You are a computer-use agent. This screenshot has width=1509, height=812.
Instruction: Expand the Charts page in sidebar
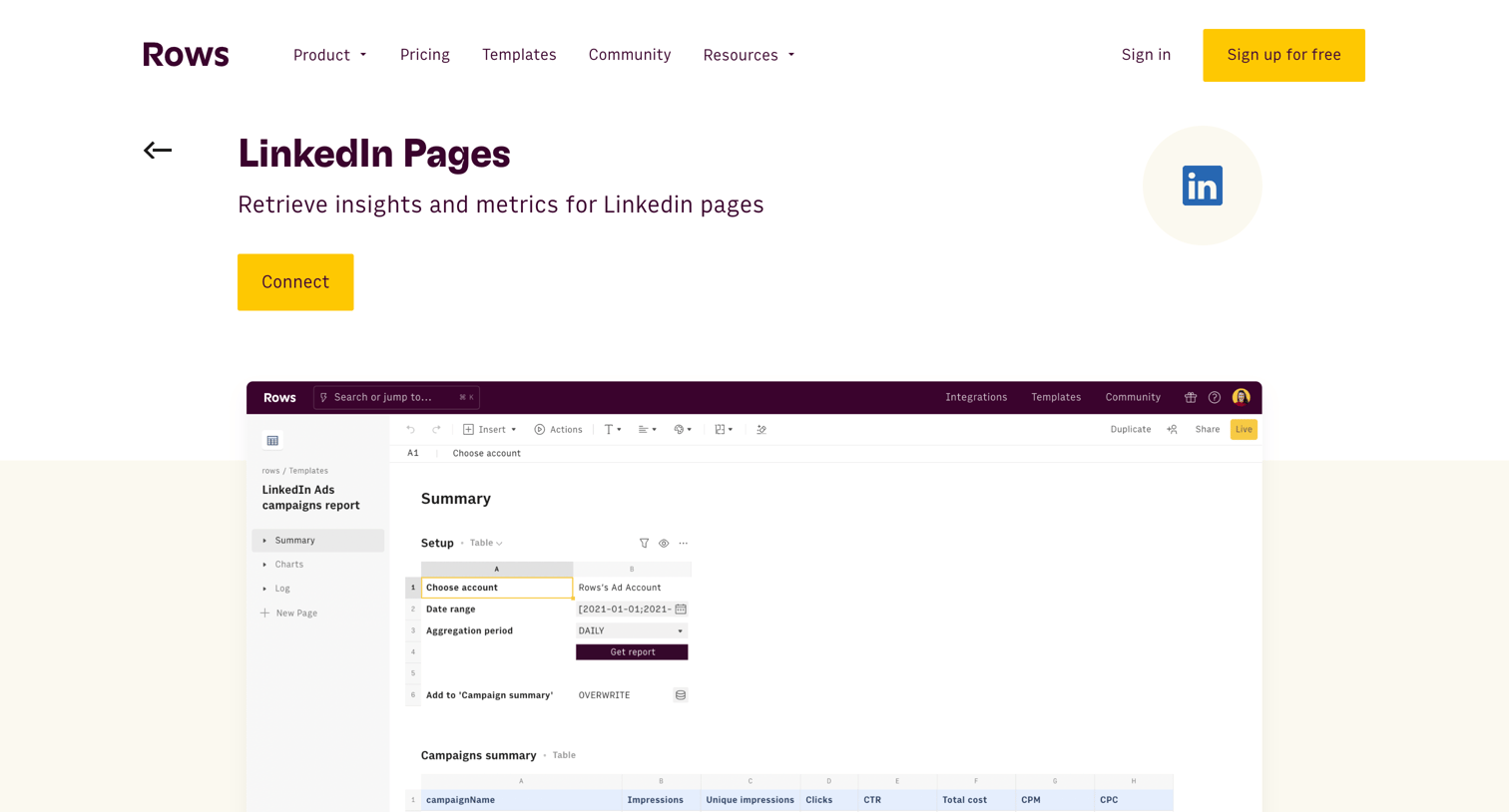pyautogui.click(x=264, y=565)
